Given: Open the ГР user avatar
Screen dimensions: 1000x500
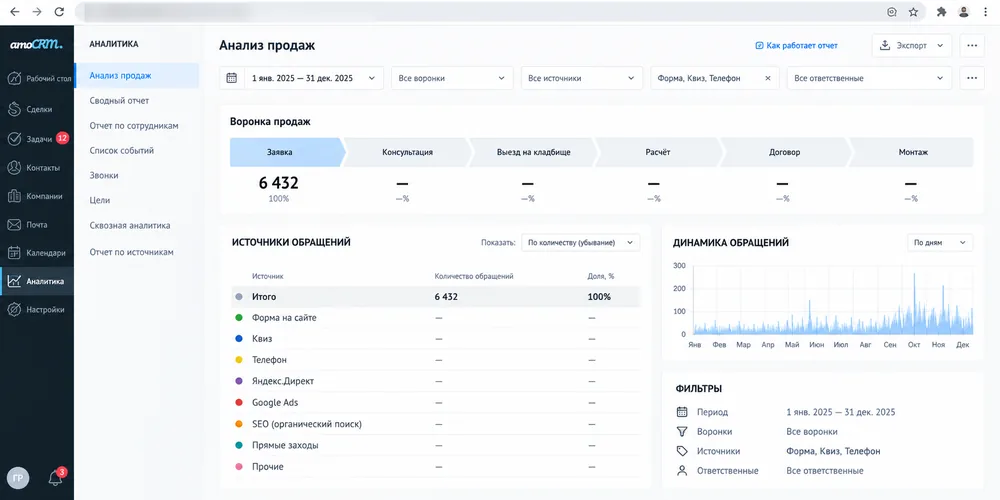Looking at the screenshot, I should coord(18,478).
